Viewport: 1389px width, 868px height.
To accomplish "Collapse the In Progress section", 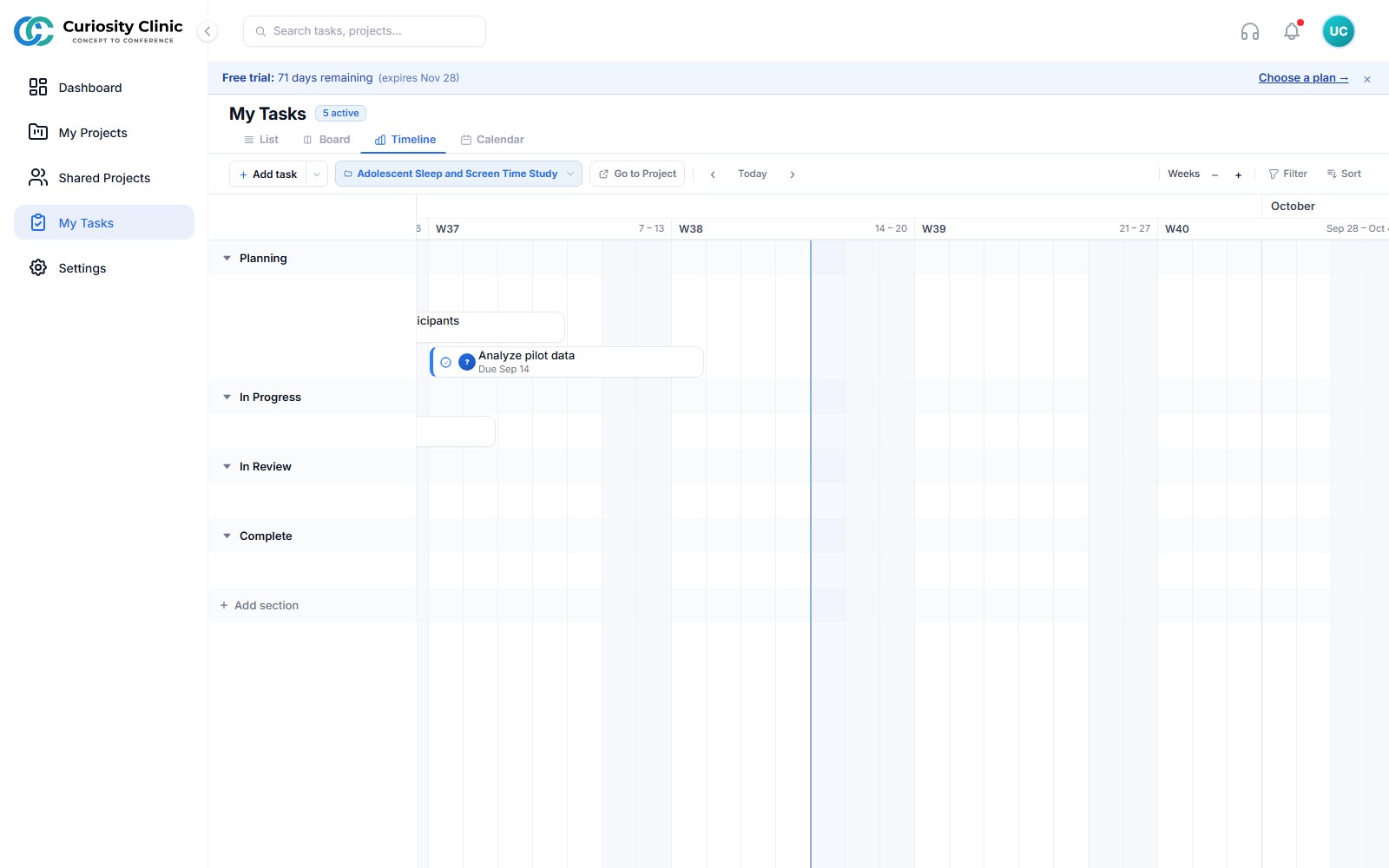I will click(227, 397).
